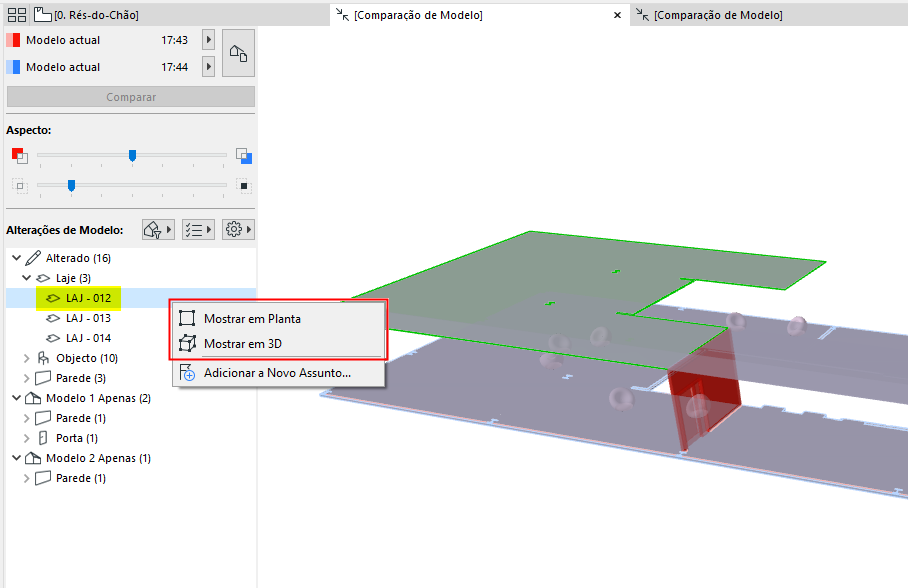Collapse the Alterado (16) group

16,258
